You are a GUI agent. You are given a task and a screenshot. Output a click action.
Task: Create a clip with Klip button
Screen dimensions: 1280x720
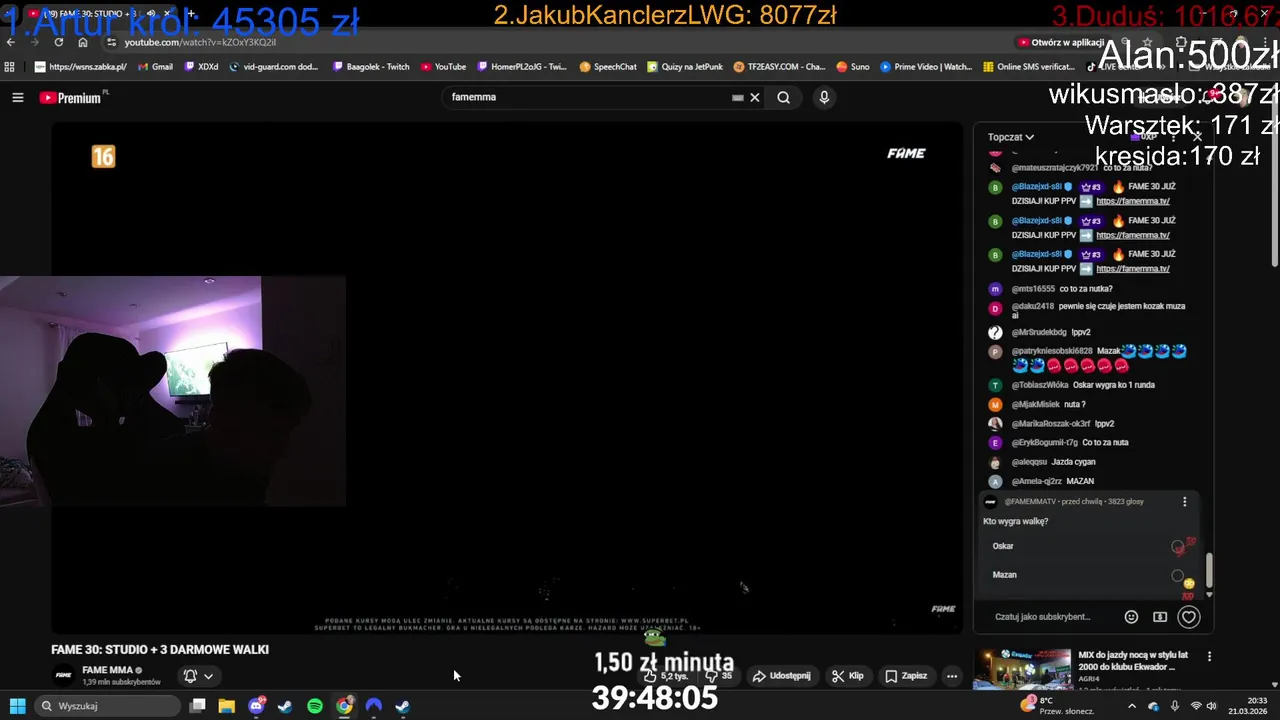[x=847, y=676]
